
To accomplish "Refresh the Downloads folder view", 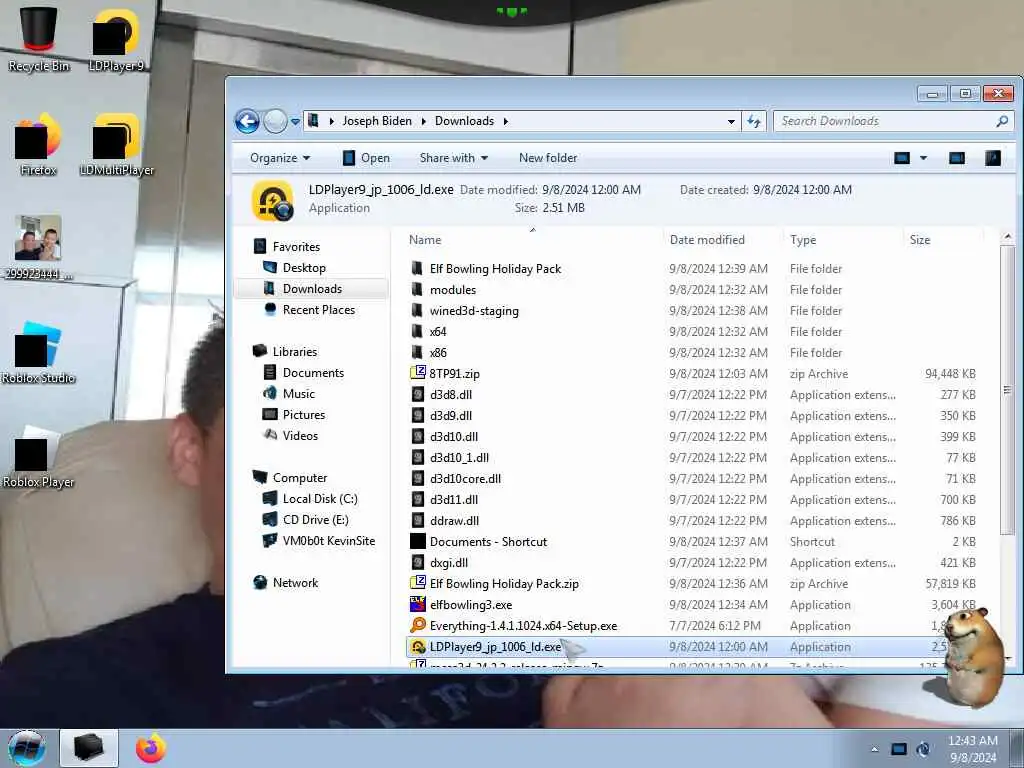I will (754, 121).
